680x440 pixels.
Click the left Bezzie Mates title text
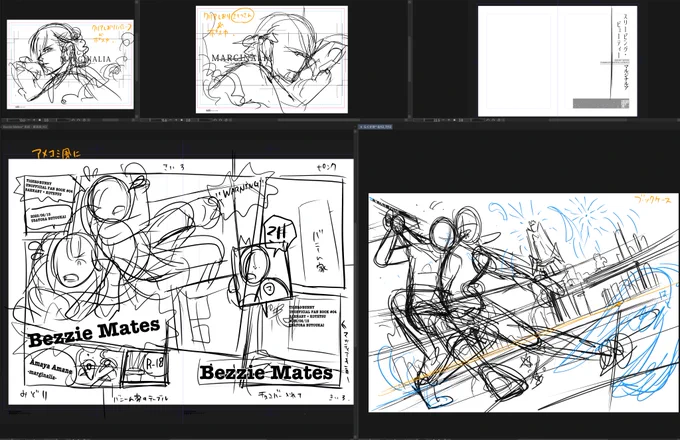coord(94,332)
